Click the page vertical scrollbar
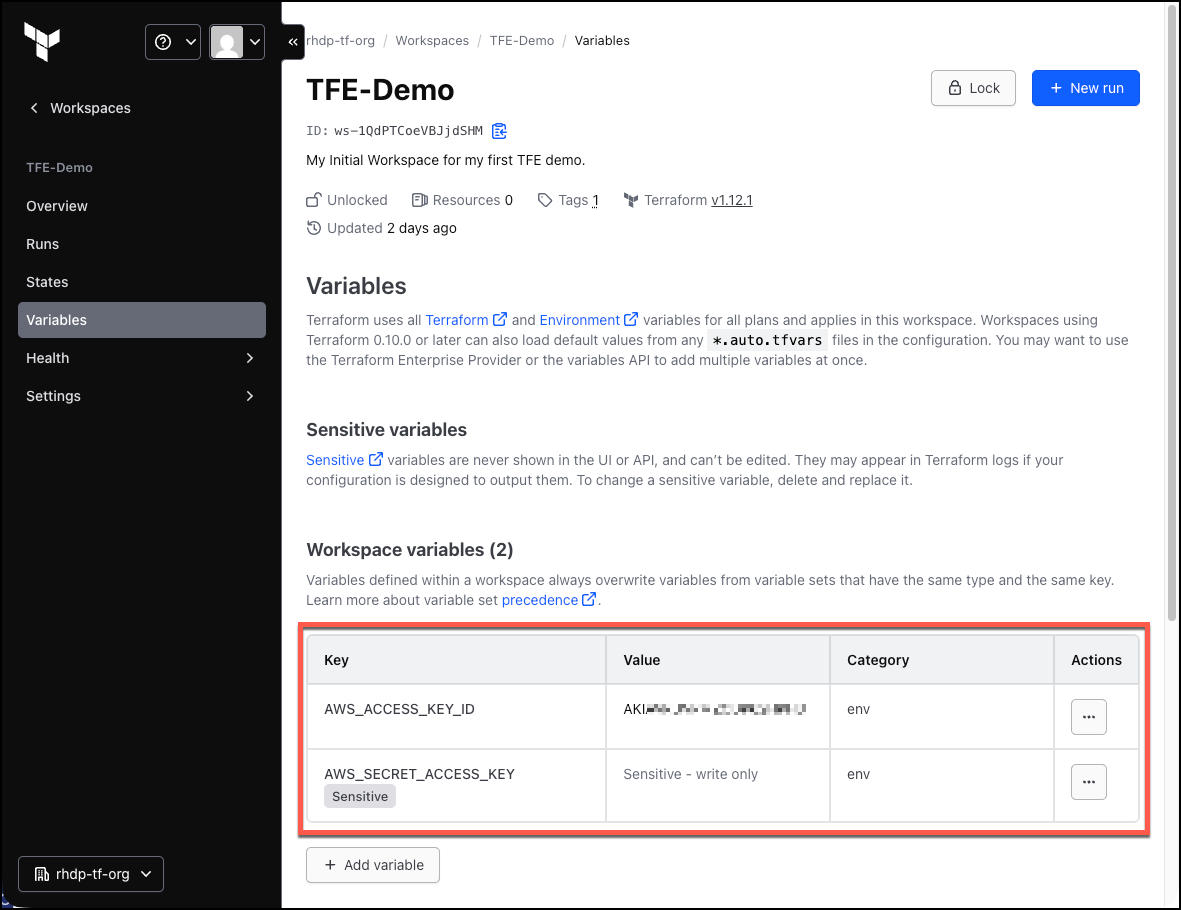1181x910 pixels. 1171,312
